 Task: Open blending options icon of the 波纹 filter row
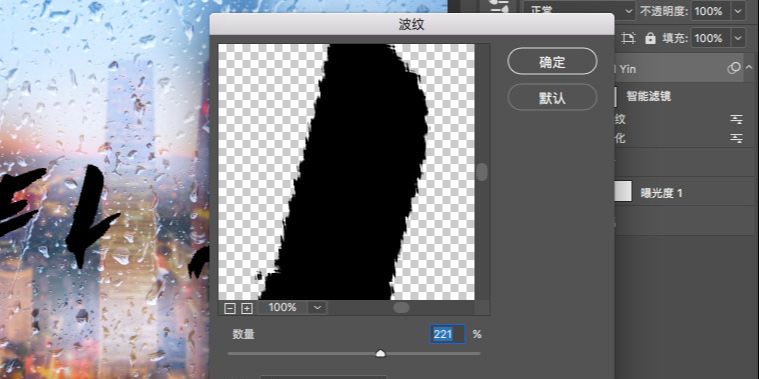pyautogui.click(x=736, y=119)
